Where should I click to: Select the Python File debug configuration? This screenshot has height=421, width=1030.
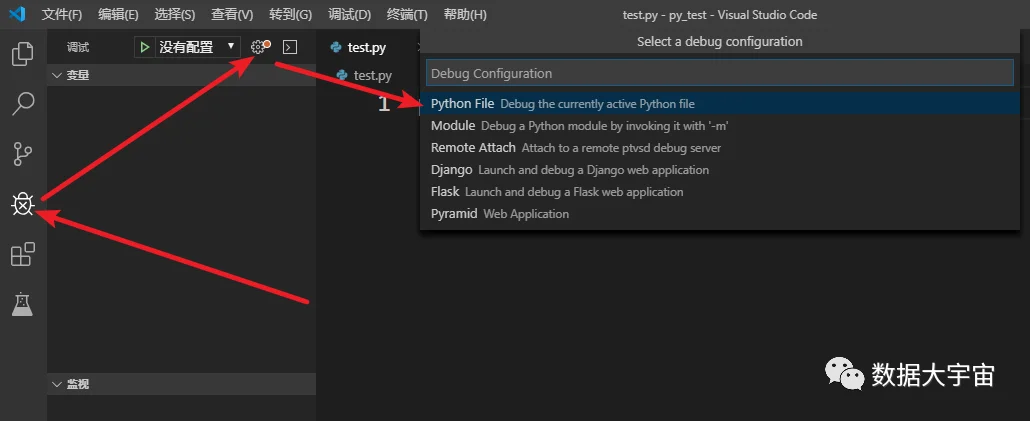[x=719, y=104]
